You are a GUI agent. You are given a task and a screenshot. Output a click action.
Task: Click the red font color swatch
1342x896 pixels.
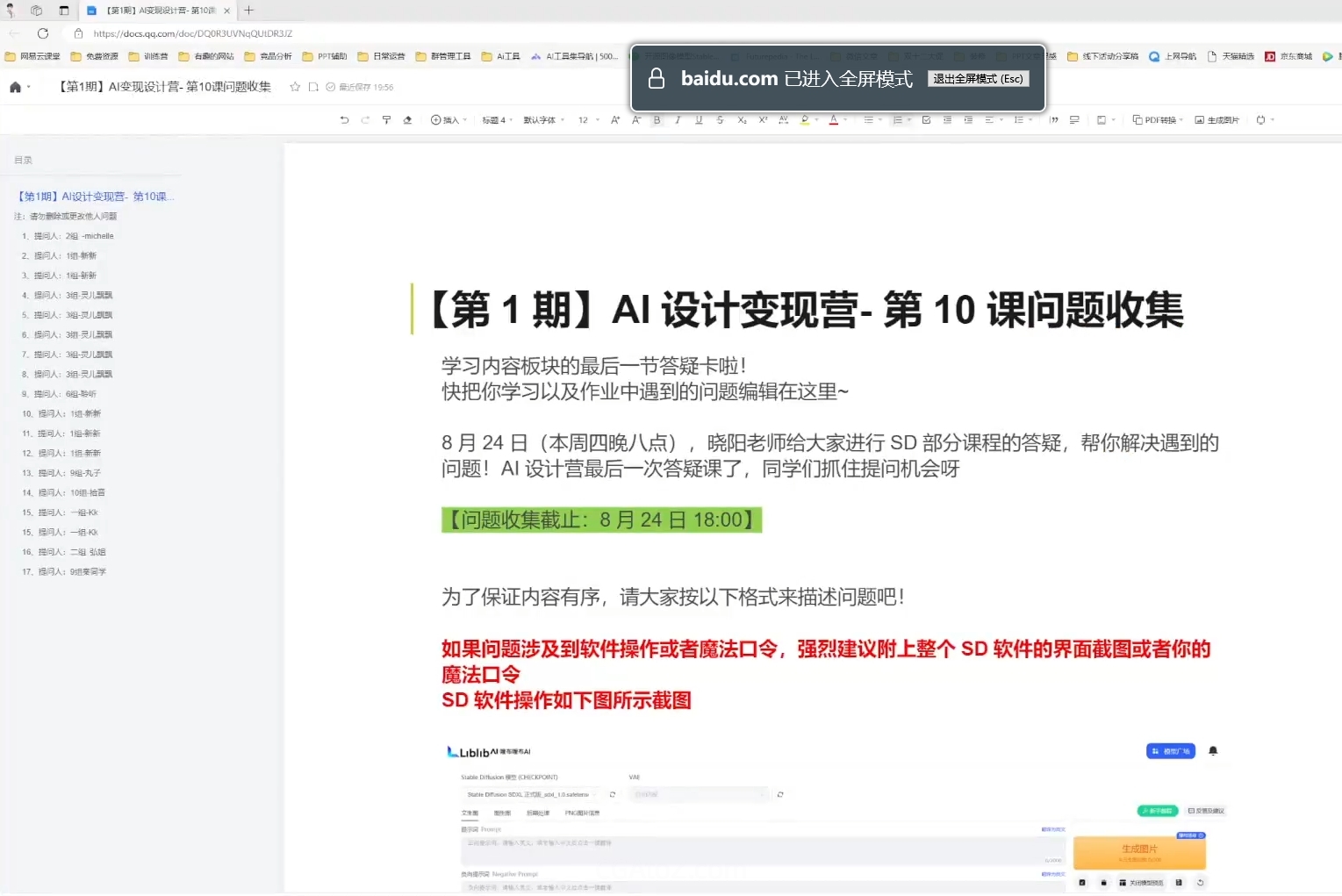tap(833, 120)
